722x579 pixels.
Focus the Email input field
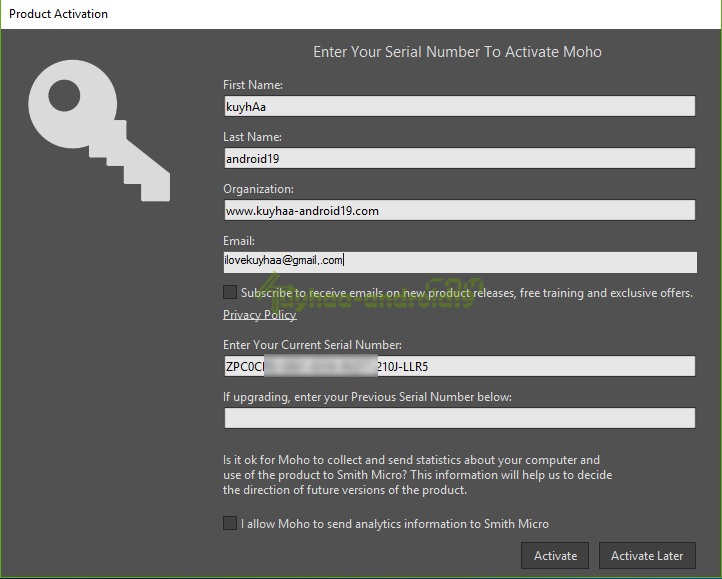click(460, 262)
